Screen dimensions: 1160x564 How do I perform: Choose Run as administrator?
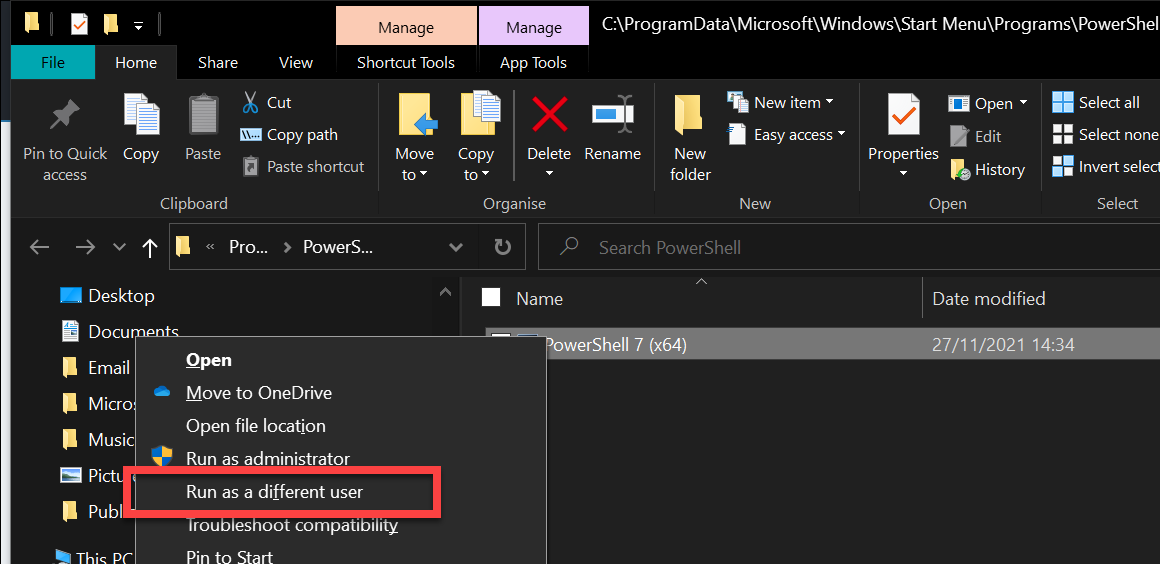(x=340, y=459)
